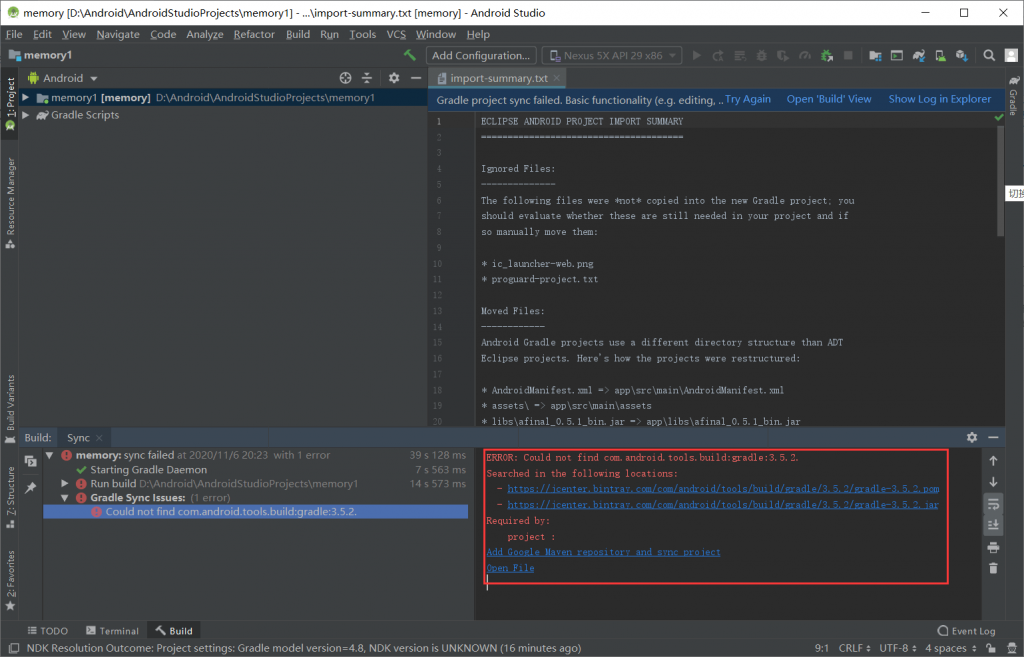Toggle scroll to end in output
Image resolution: width=1024 pixels, height=657 pixels.
click(993, 525)
